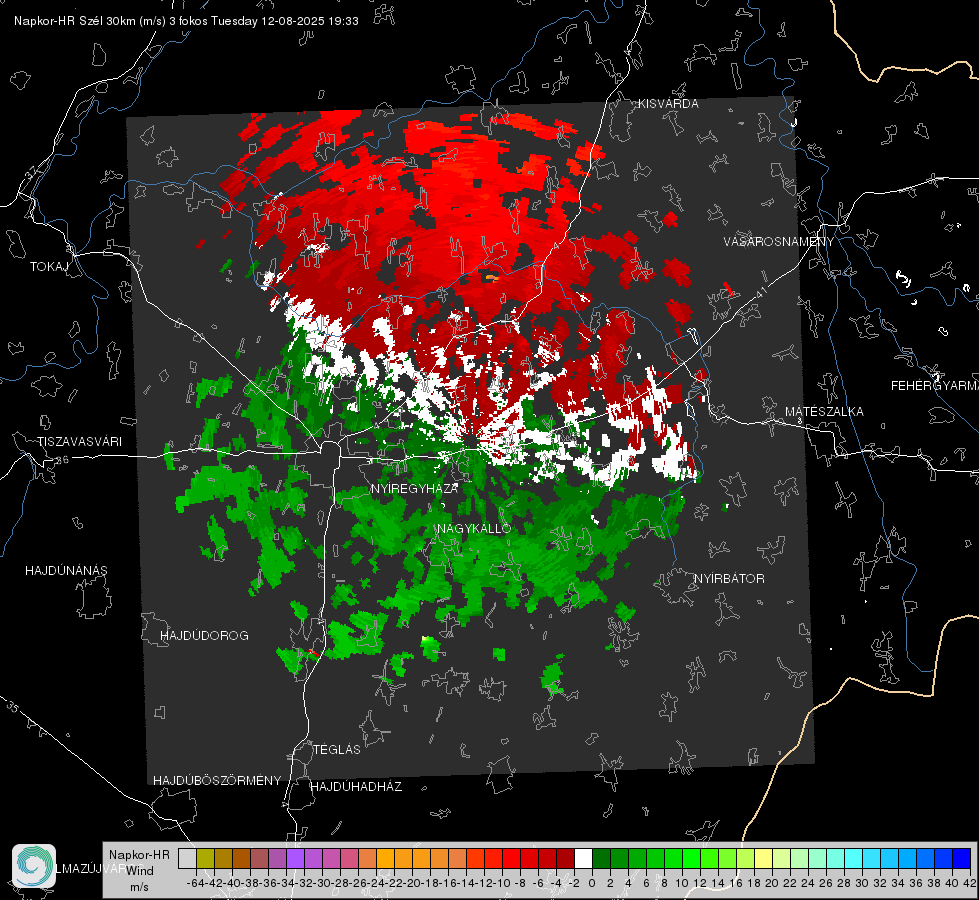
Task: Click the road number 36 label near Tiszavasvári
Action: pos(62,460)
